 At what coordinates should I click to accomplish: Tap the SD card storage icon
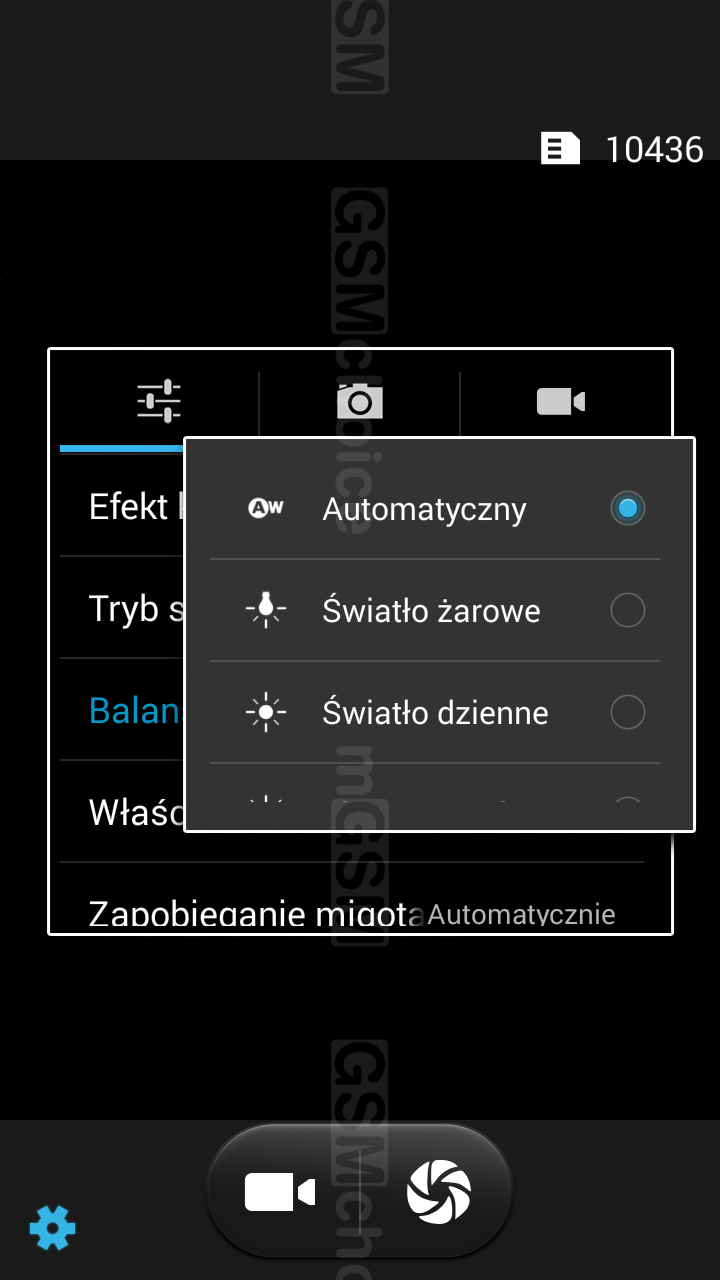pos(560,148)
